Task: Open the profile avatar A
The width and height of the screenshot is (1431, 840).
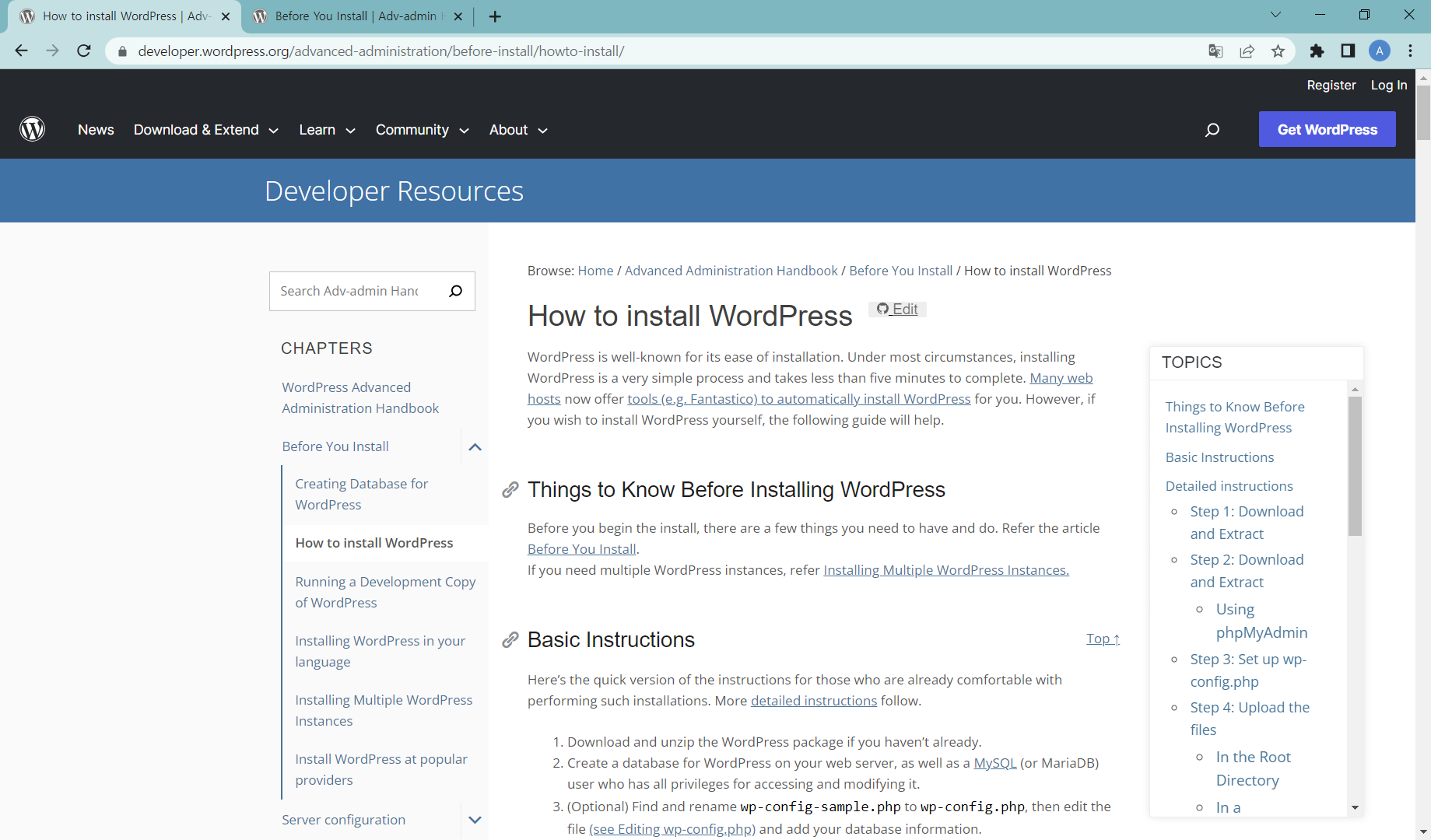Action: pyautogui.click(x=1379, y=51)
